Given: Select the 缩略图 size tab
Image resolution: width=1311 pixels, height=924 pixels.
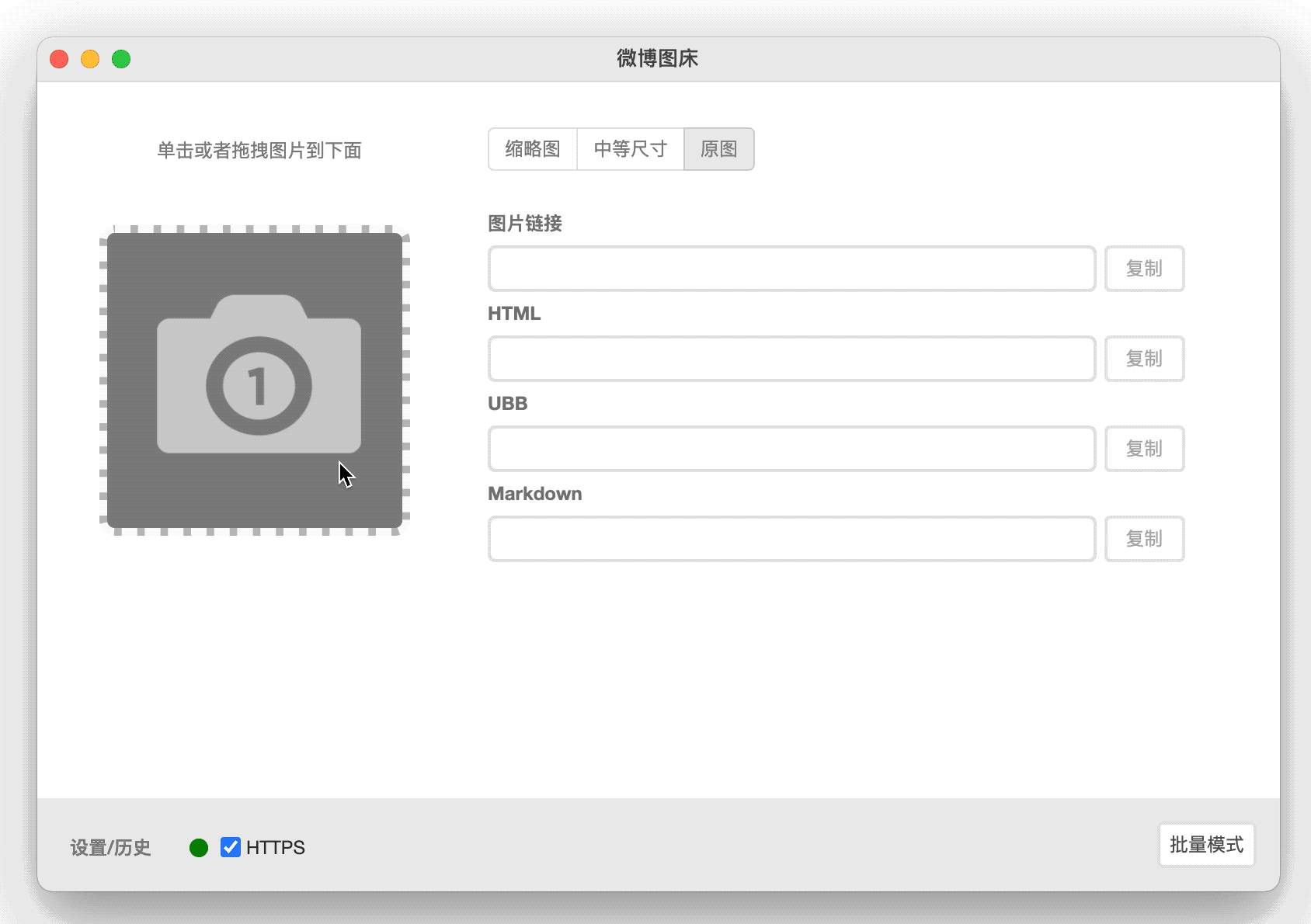Looking at the screenshot, I should pos(533,149).
